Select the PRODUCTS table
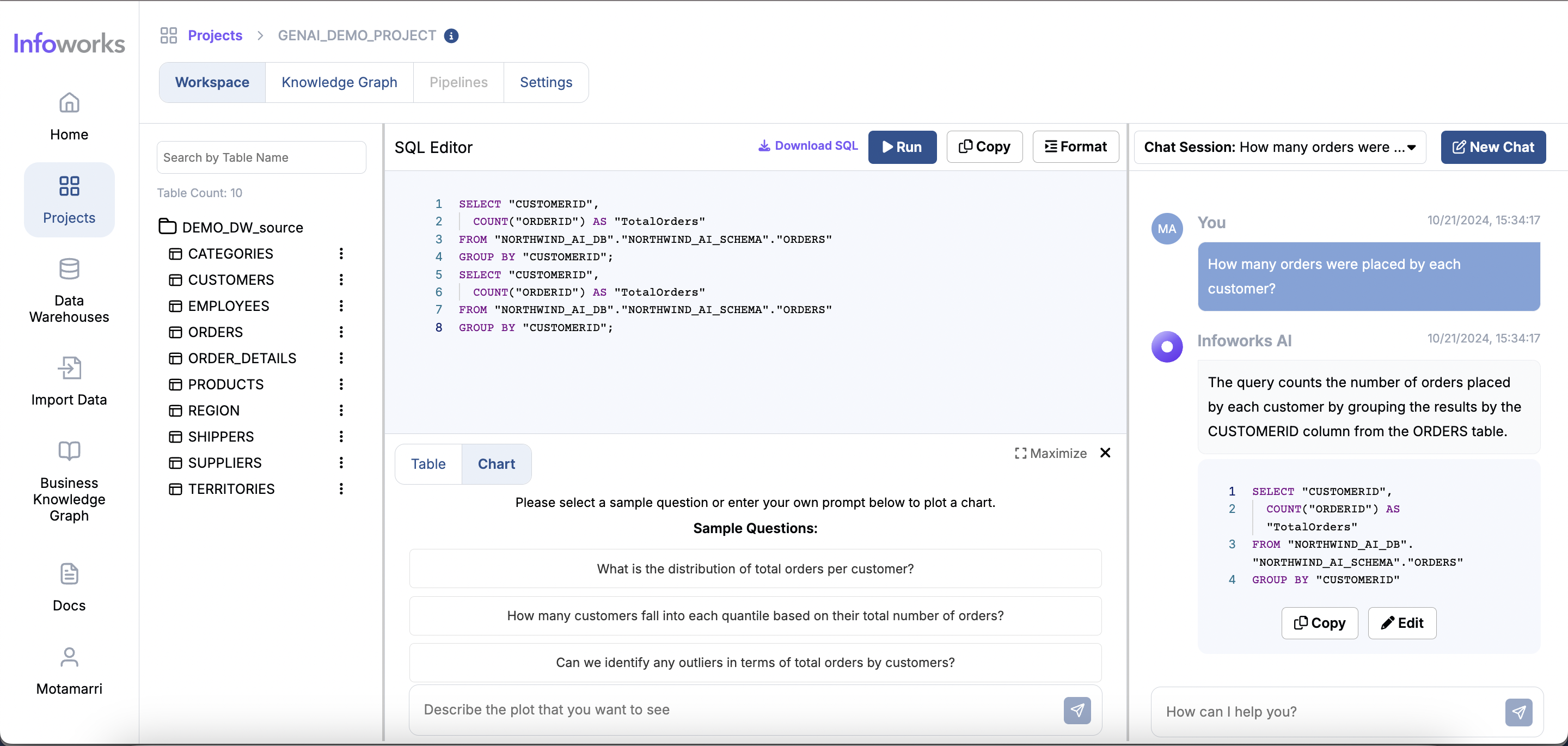 (225, 384)
